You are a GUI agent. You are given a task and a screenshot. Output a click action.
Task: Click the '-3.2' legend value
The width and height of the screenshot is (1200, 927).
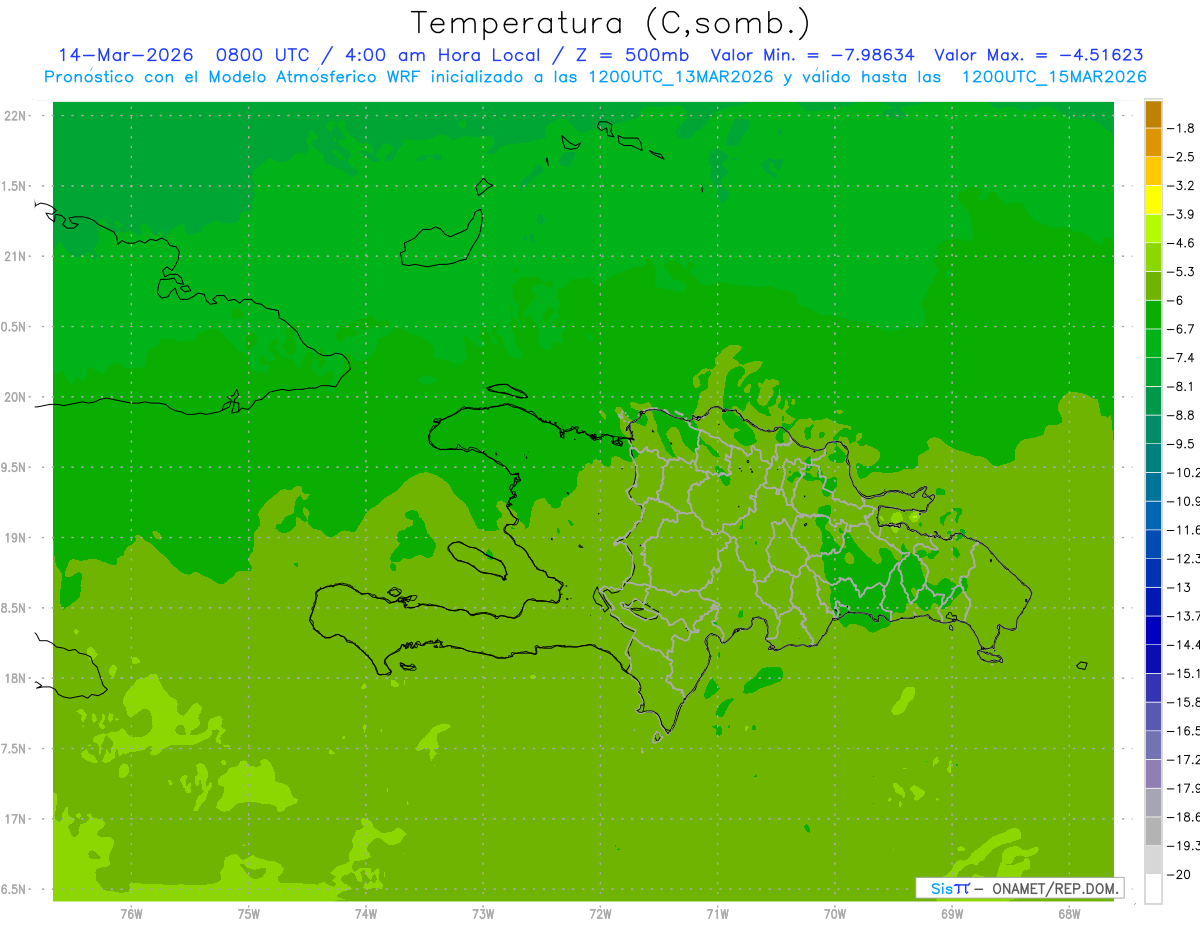tap(1181, 185)
